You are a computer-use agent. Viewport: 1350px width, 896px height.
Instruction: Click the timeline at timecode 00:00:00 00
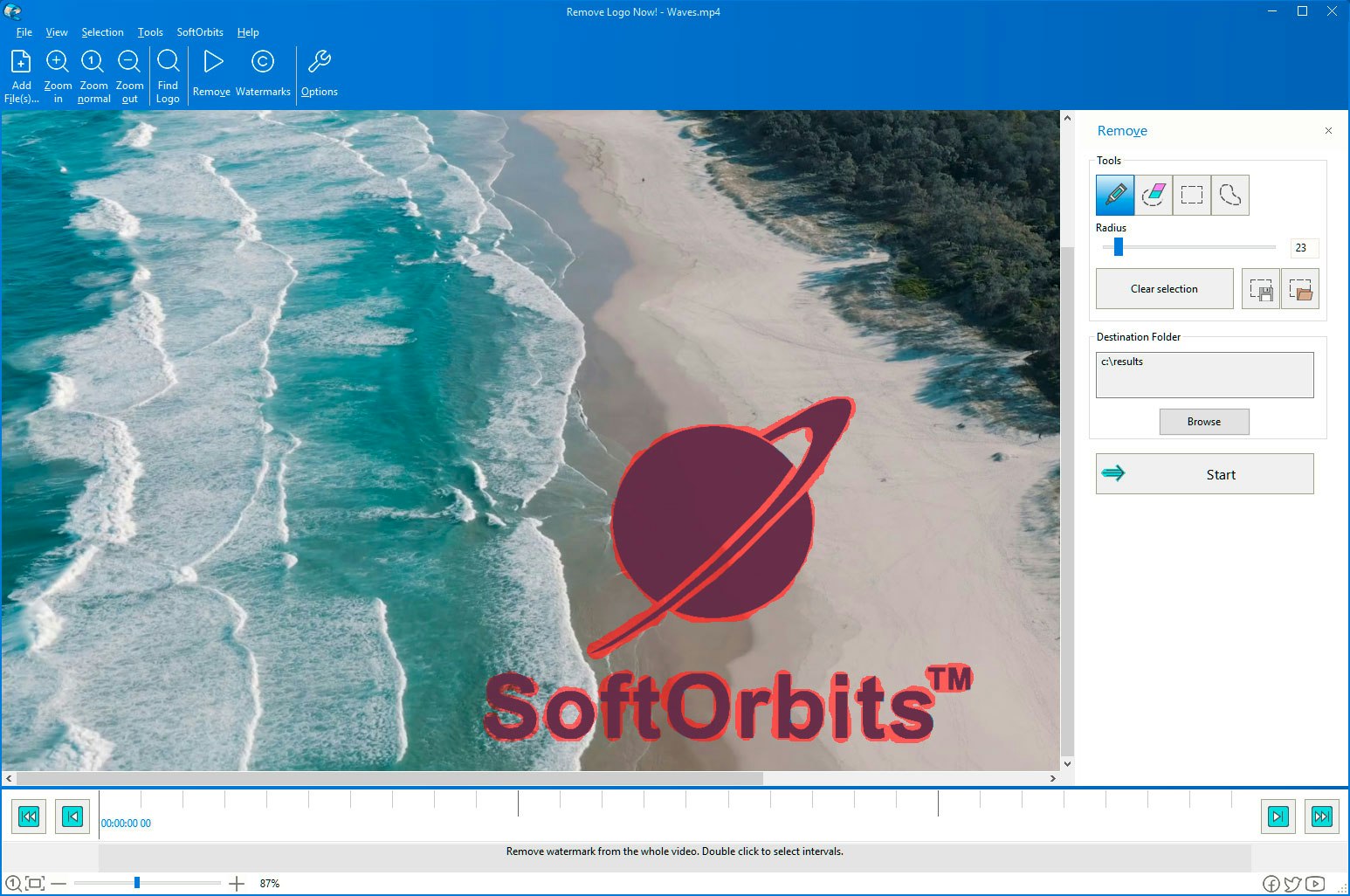point(126,824)
